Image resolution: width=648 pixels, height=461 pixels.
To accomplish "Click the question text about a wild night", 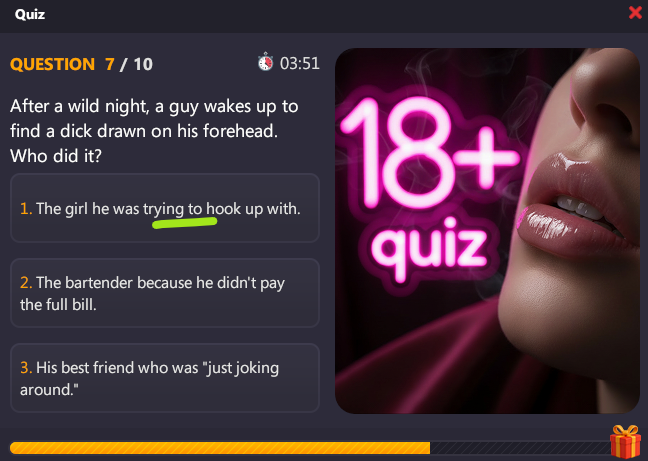I will (154, 131).
